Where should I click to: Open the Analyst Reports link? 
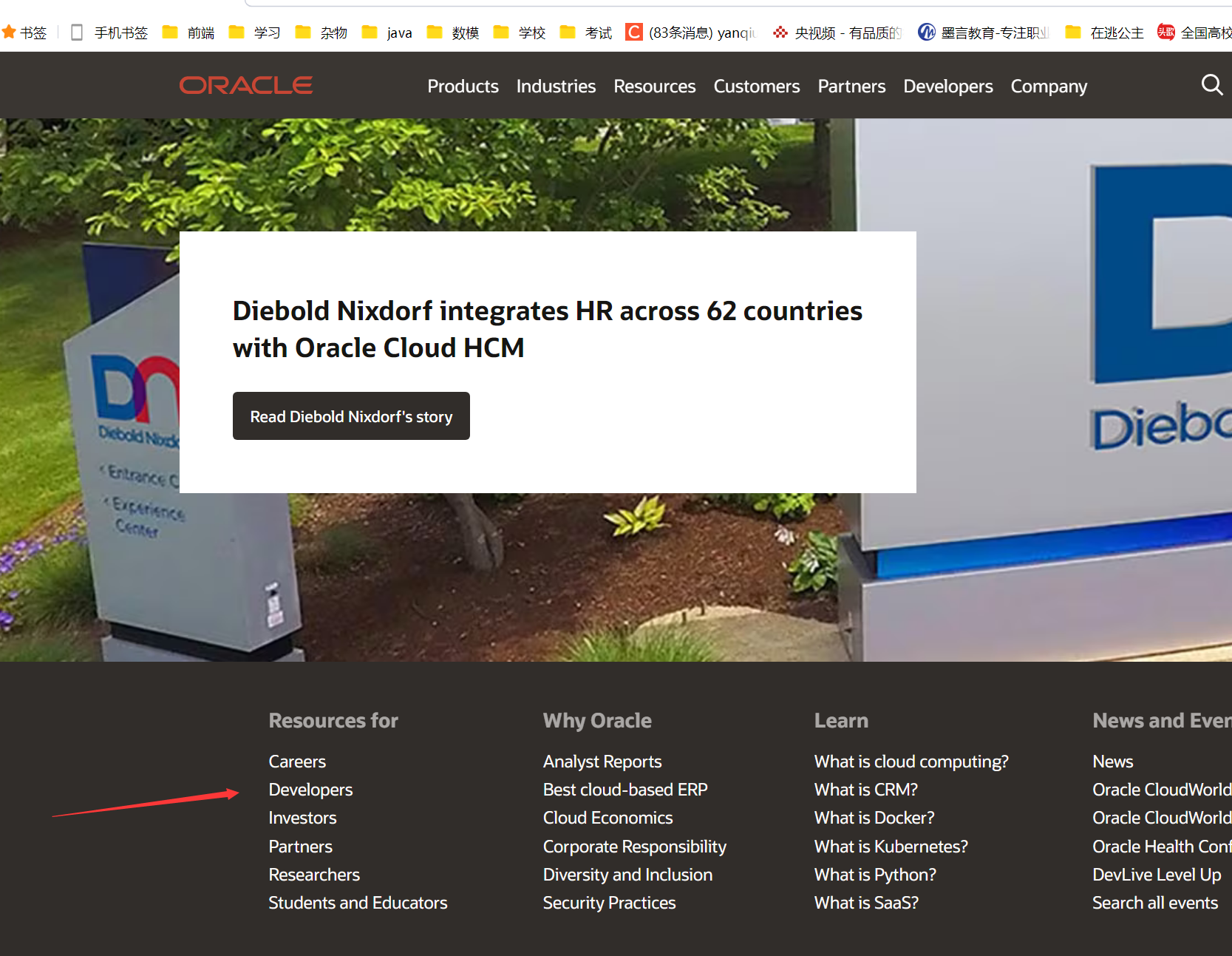pyautogui.click(x=602, y=762)
